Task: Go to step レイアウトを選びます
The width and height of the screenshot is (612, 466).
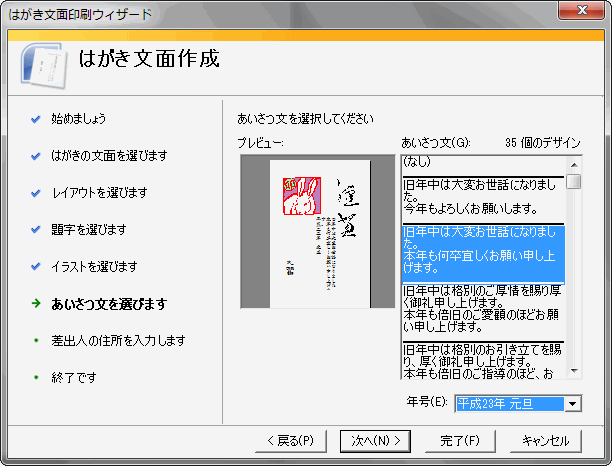Action: [x=99, y=193]
